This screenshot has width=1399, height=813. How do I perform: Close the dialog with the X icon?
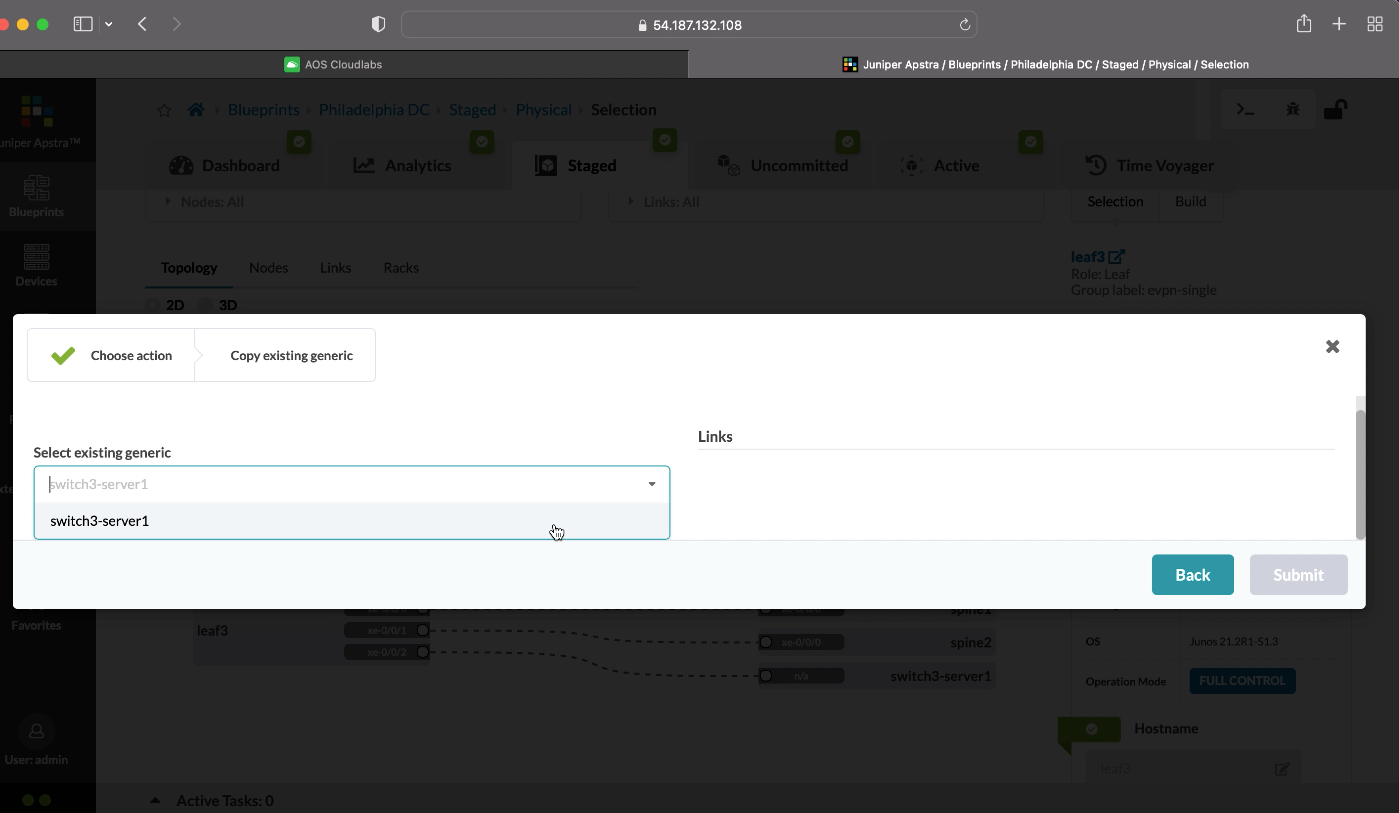tap(1332, 346)
